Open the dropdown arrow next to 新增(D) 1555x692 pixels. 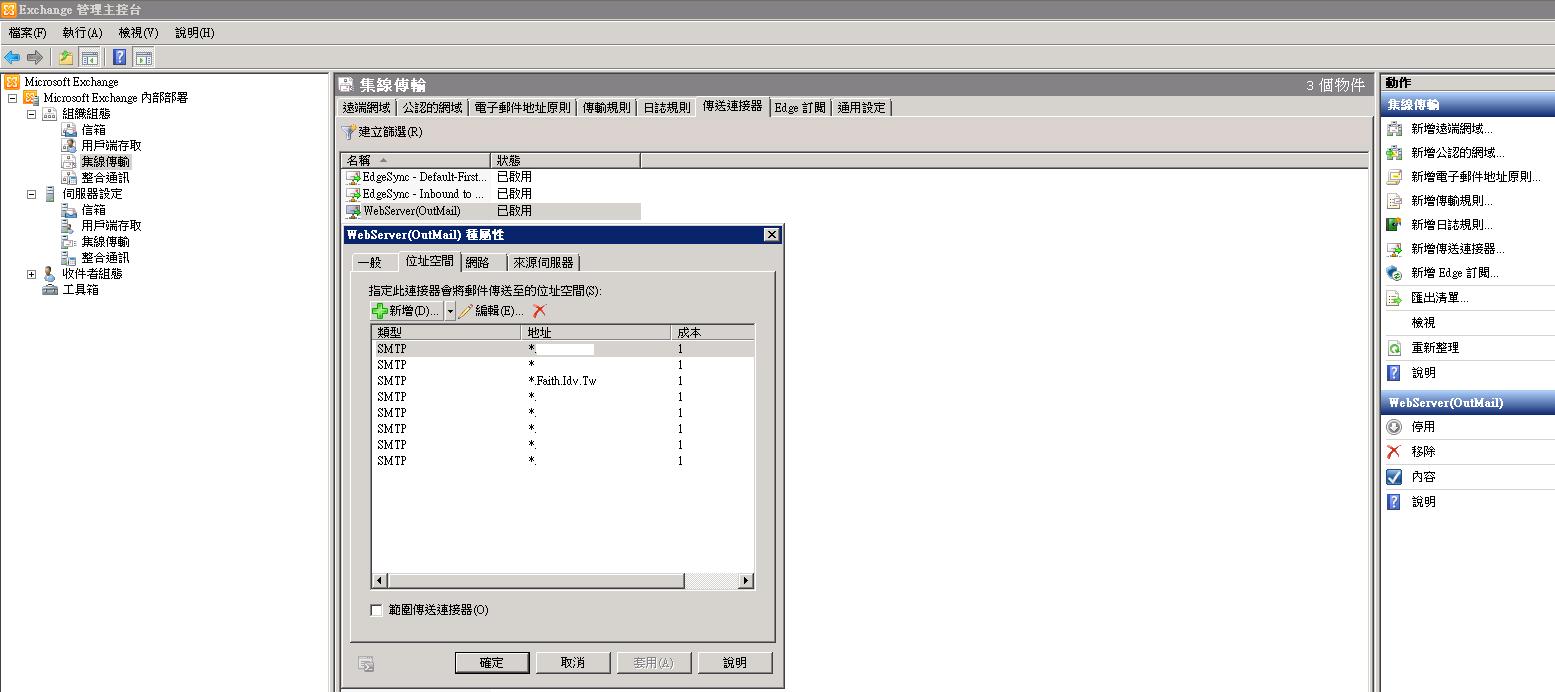coord(450,311)
